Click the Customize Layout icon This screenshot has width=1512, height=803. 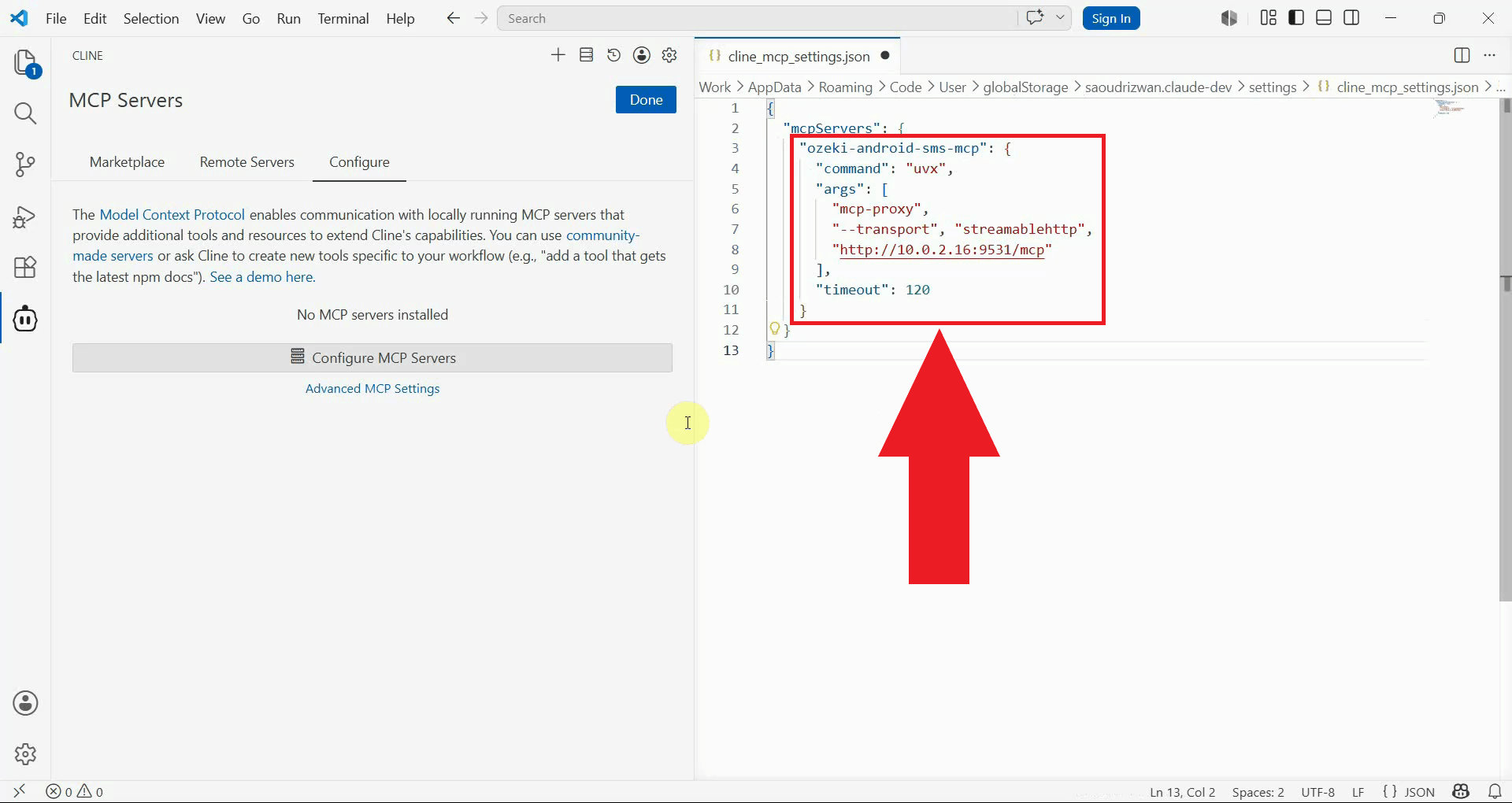click(1268, 18)
